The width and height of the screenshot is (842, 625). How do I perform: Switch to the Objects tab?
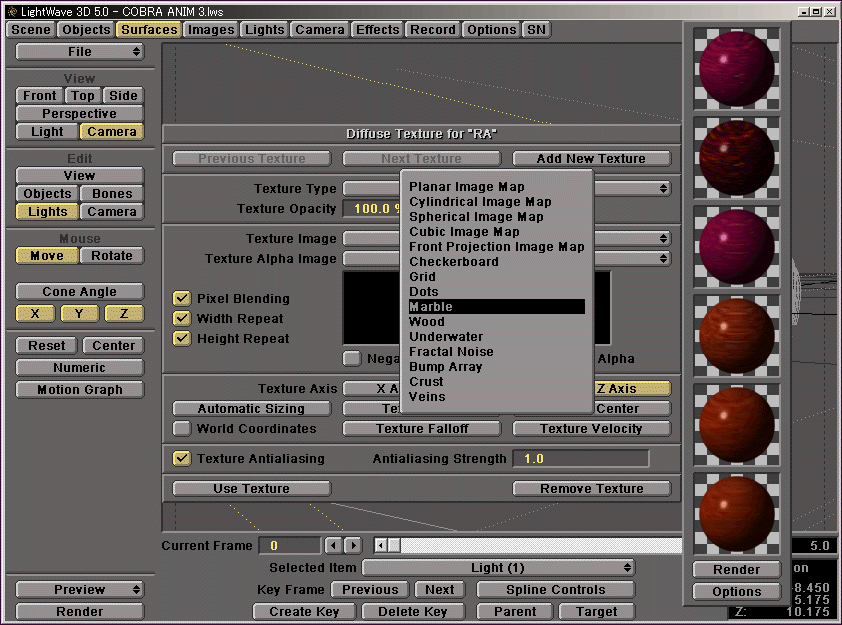tap(86, 29)
